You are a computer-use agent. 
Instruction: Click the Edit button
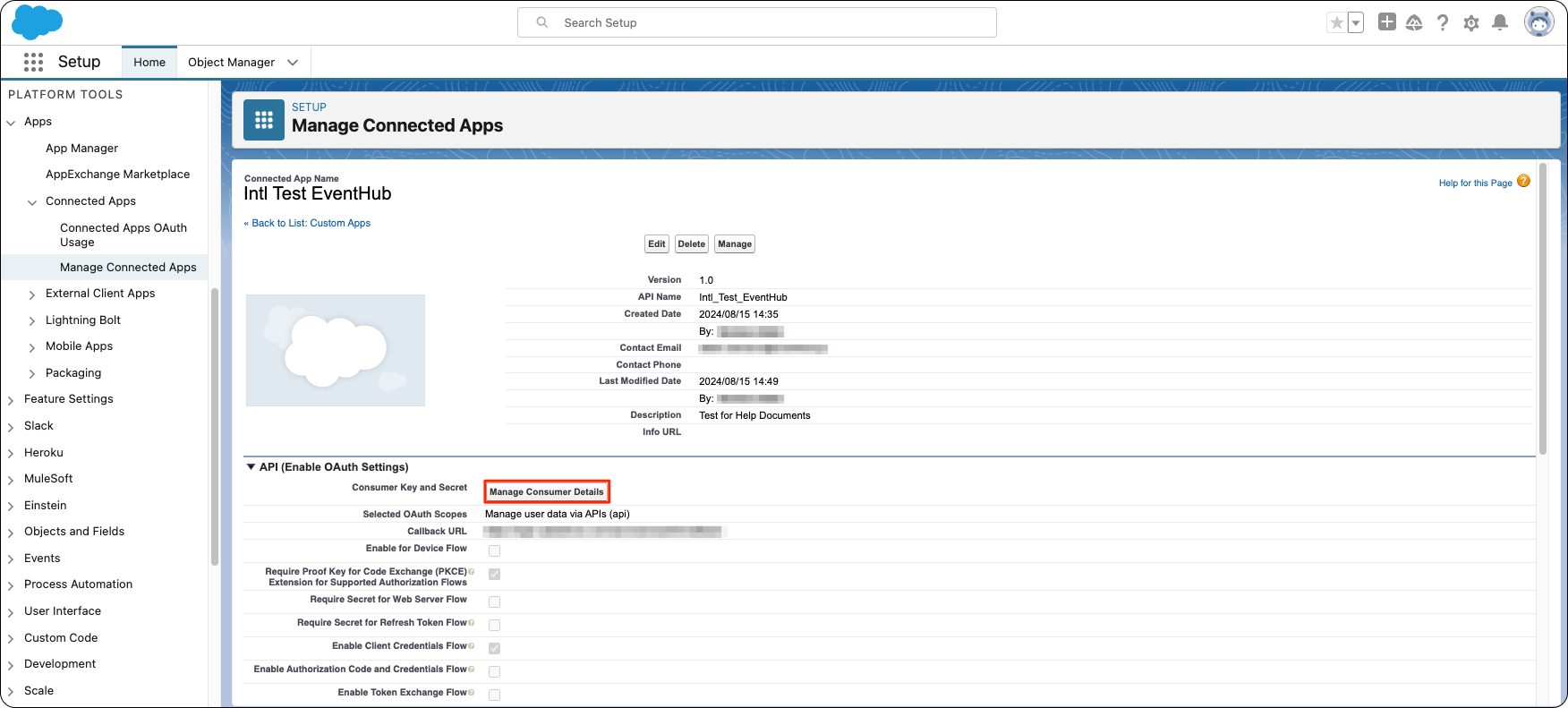[657, 244]
